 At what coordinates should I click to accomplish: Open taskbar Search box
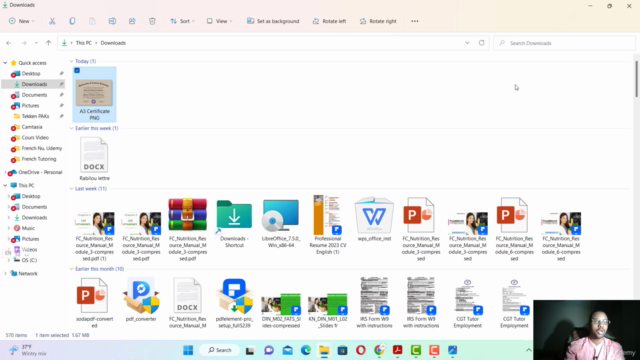[x=220, y=350]
